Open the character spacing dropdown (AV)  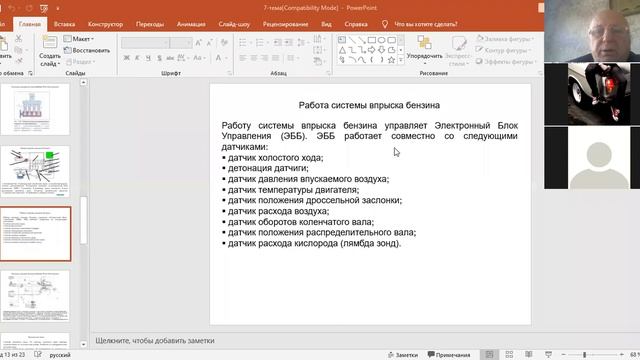pos(183,58)
